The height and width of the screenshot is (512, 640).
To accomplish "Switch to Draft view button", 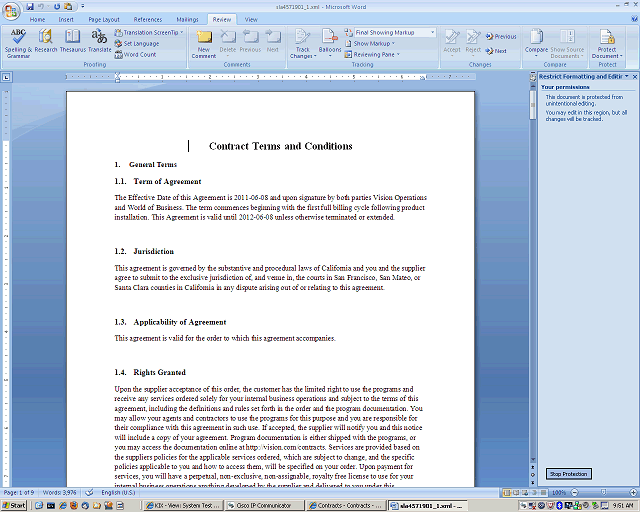I will coord(543,492).
